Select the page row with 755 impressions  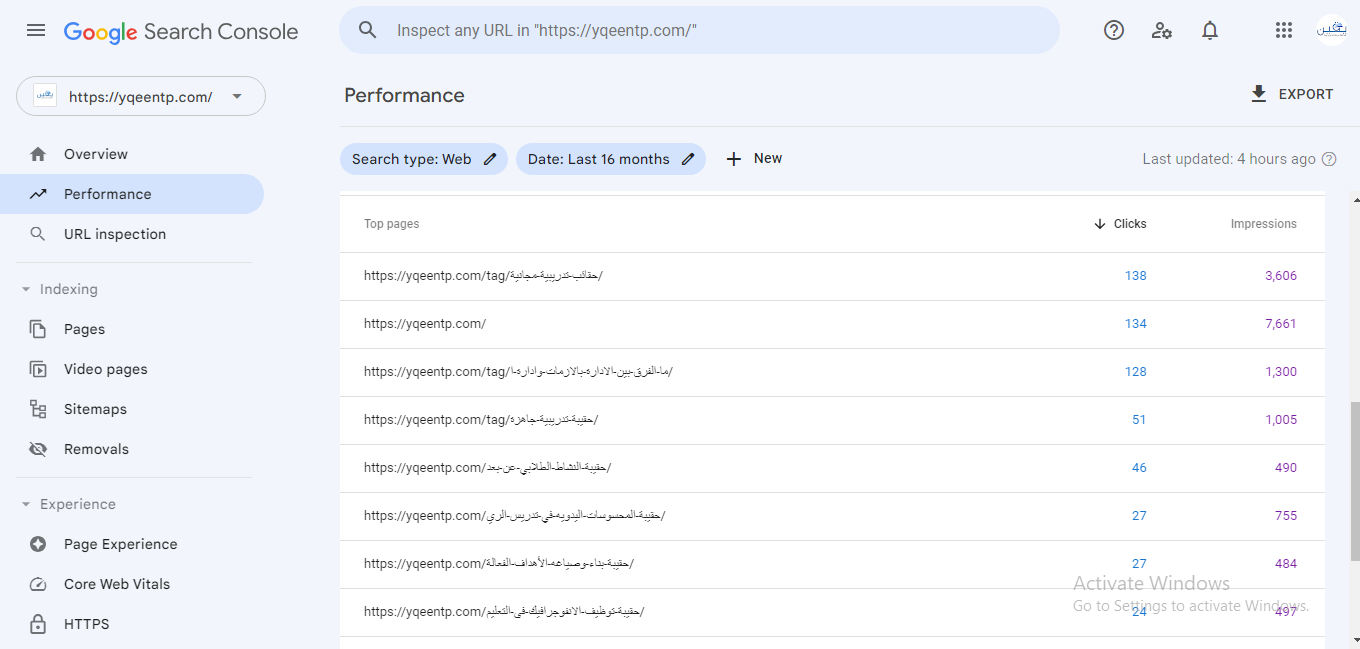(x=832, y=516)
